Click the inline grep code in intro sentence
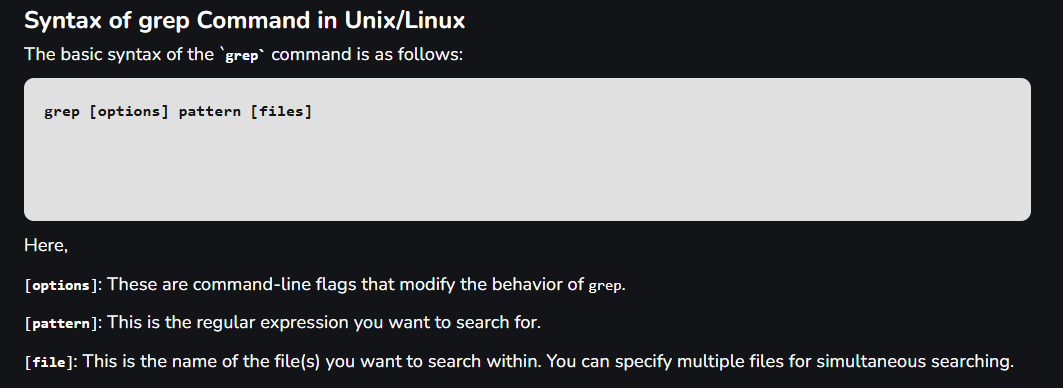The height and width of the screenshot is (388, 1063). (x=242, y=56)
